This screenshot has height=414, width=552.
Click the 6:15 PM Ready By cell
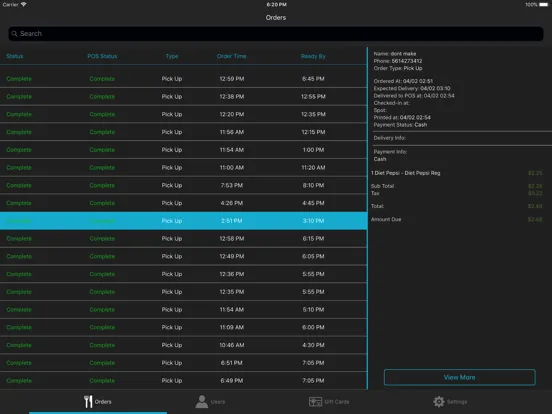coord(313,239)
